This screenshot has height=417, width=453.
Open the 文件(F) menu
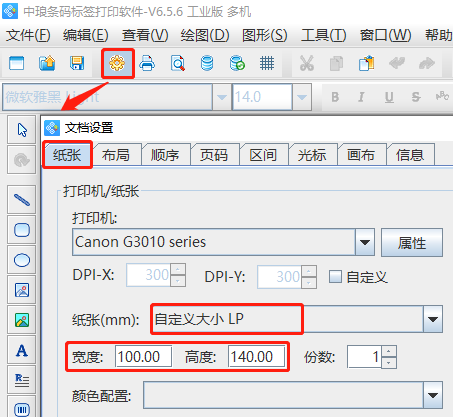(x=28, y=35)
